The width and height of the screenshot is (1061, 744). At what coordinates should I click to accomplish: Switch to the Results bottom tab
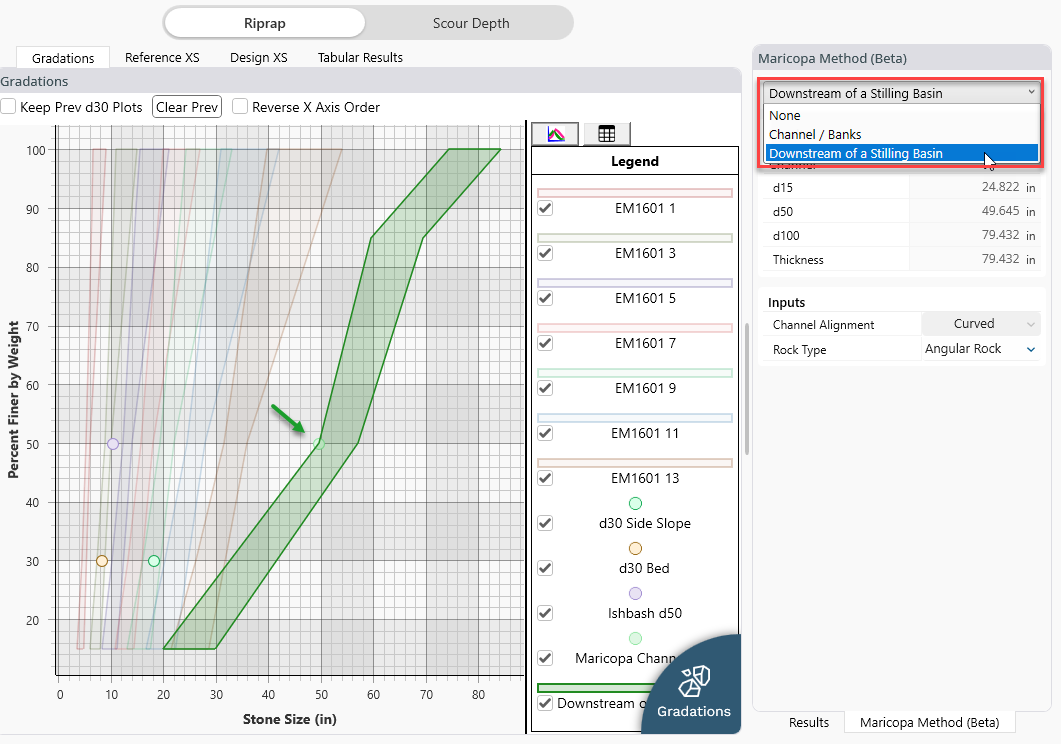point(809,722)
